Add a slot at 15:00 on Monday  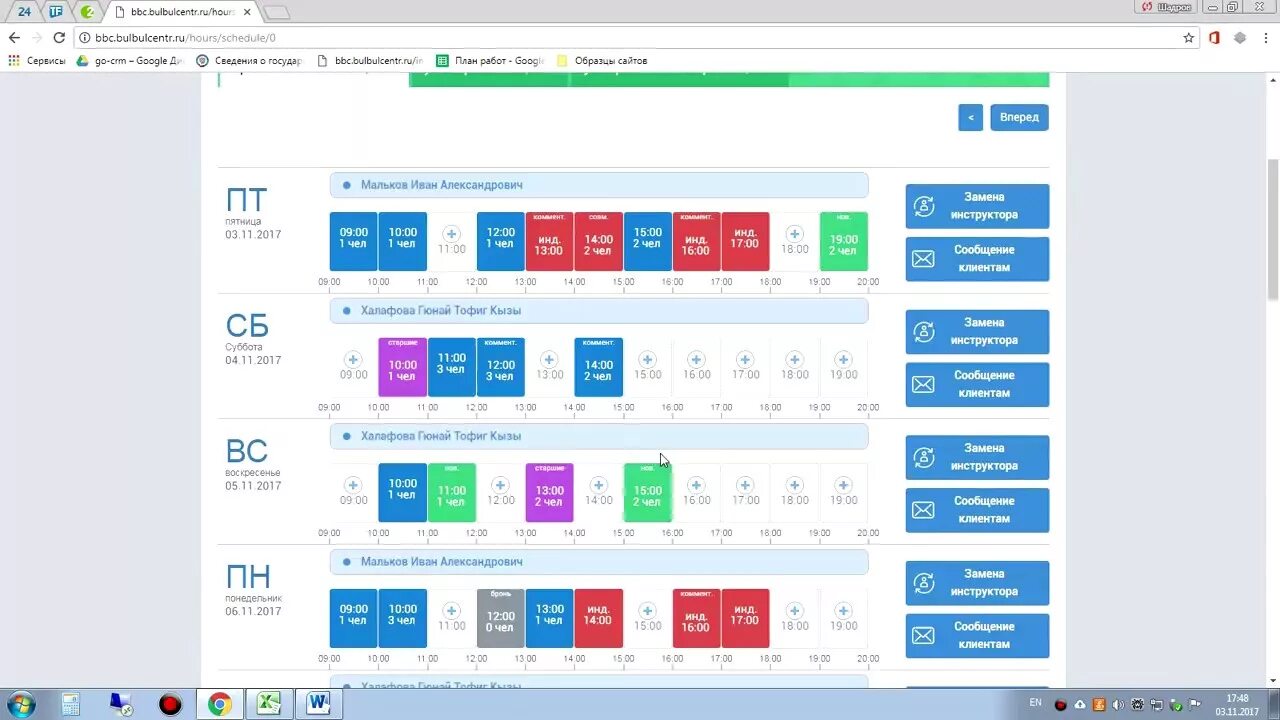pos(647,610)
